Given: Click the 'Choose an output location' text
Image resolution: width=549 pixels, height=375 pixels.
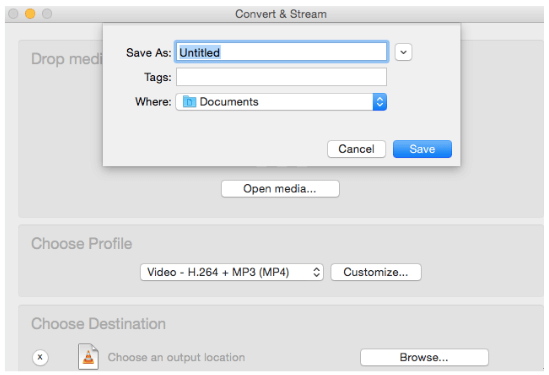Looking at the screenshot, I should 176,357.
